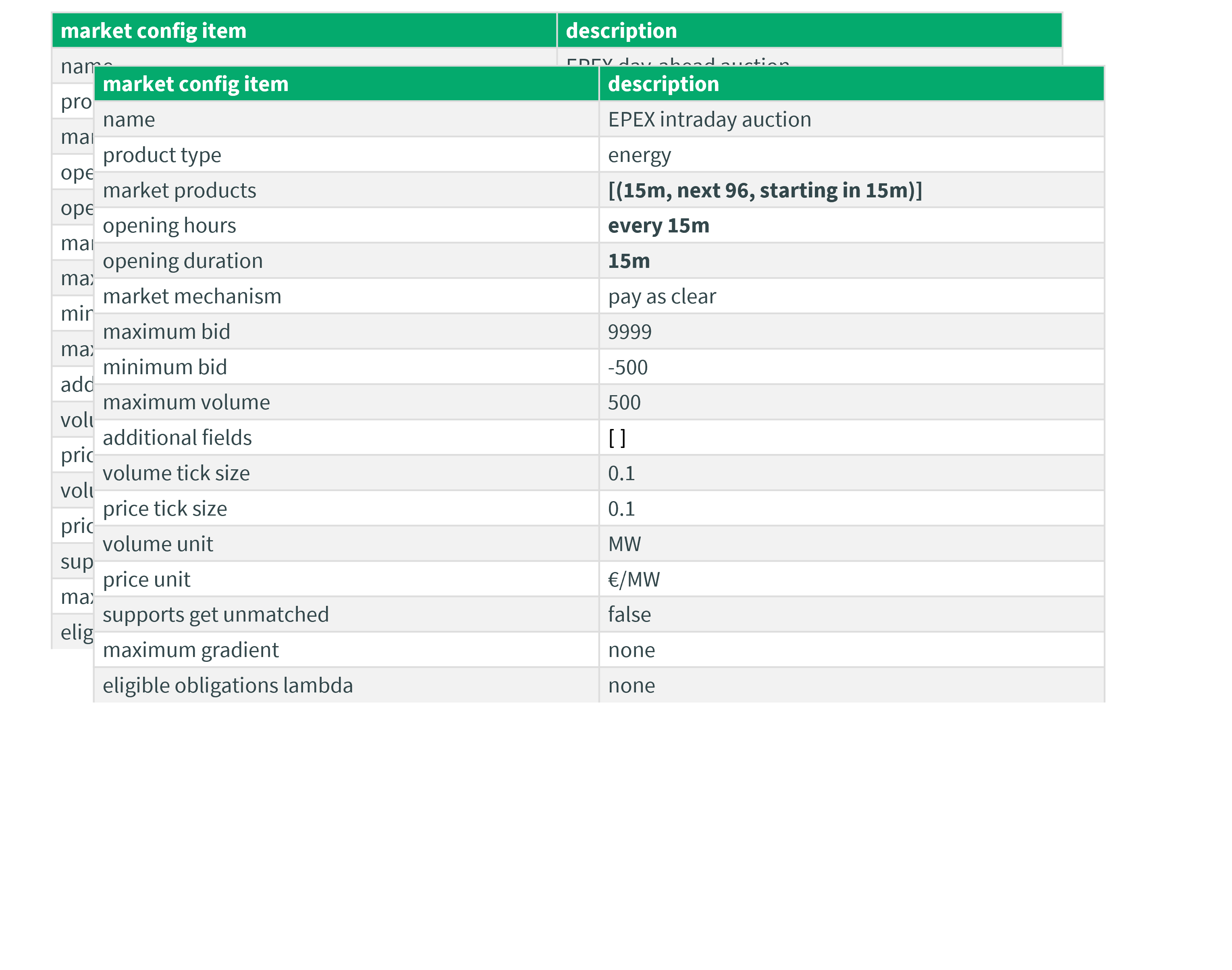The image size is (1232, 970).
Task: Click the maximum bid value 9999
Action: click(630, 332)
